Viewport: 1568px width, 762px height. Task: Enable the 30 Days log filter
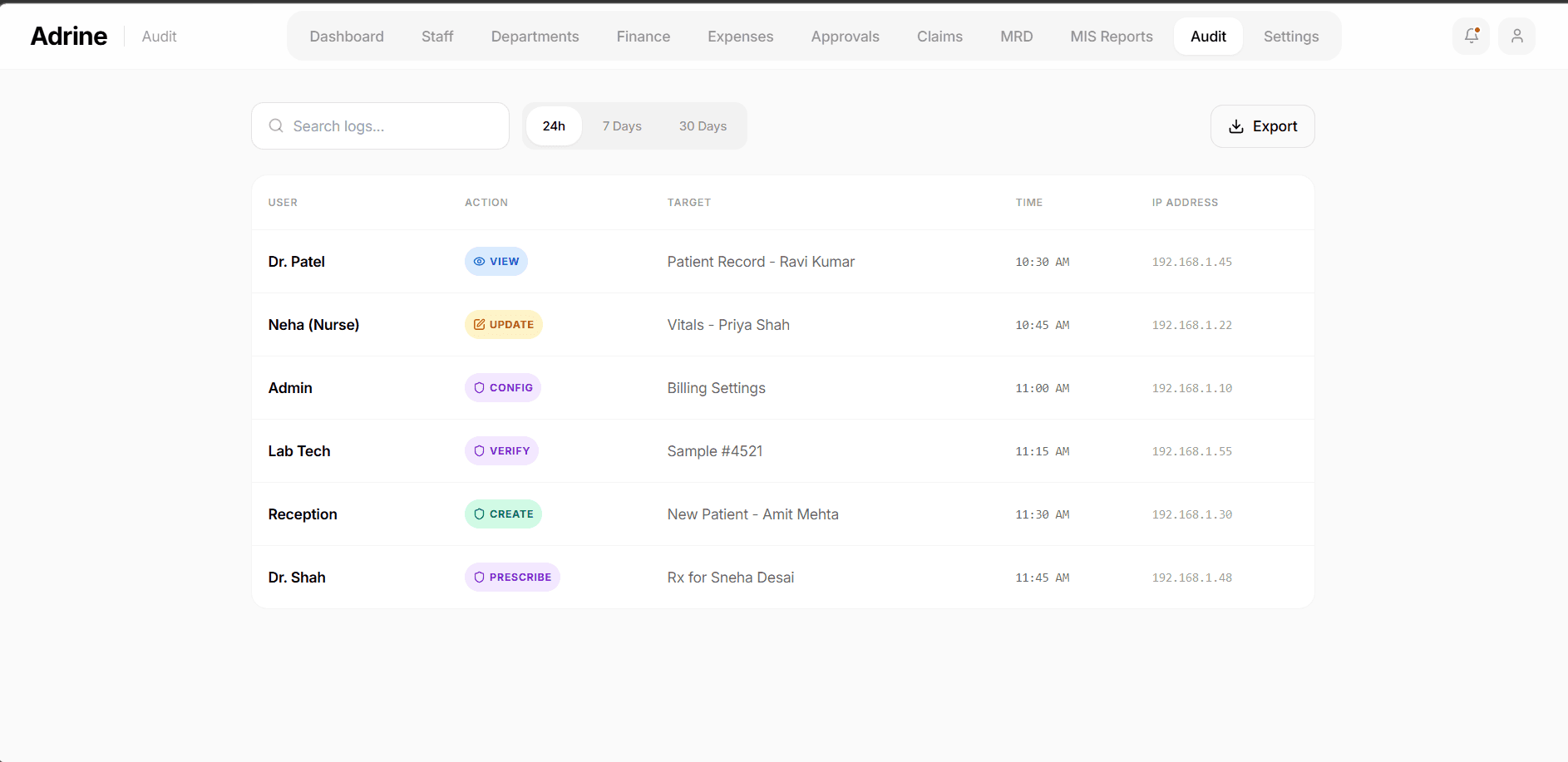(x=703, y=125)
